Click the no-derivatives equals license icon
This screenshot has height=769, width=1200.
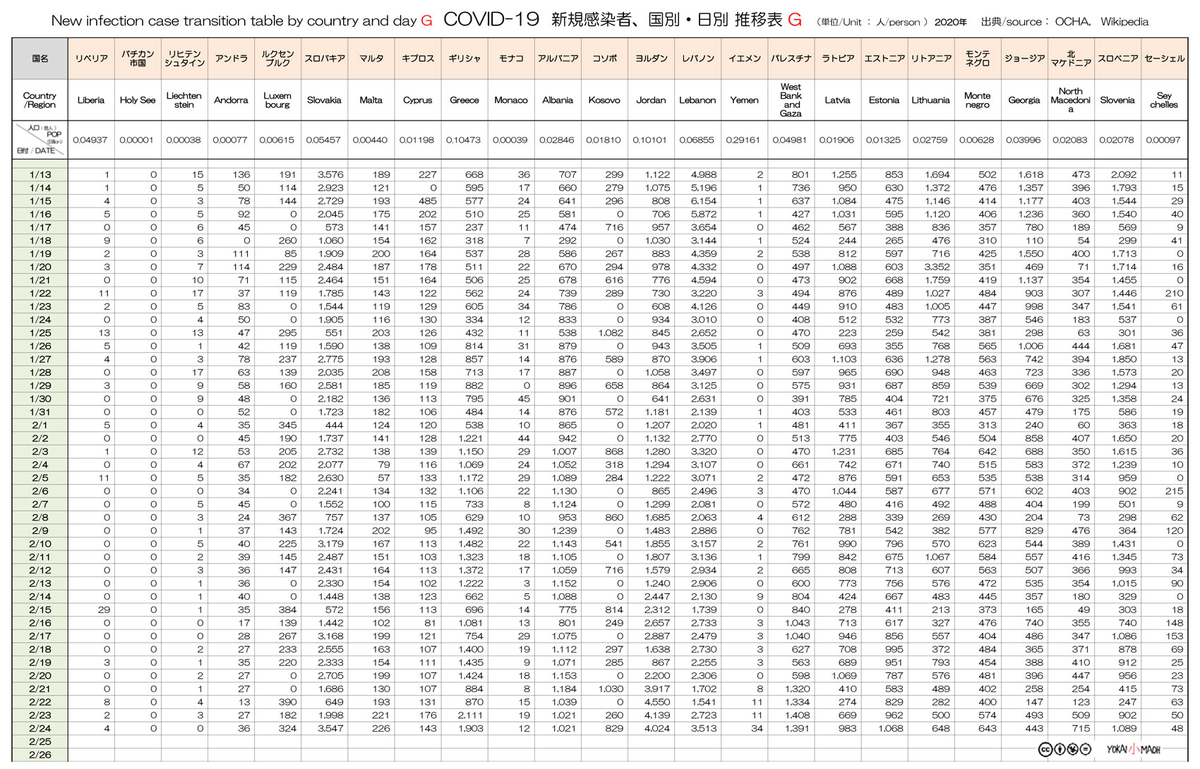pos(1088,749)
